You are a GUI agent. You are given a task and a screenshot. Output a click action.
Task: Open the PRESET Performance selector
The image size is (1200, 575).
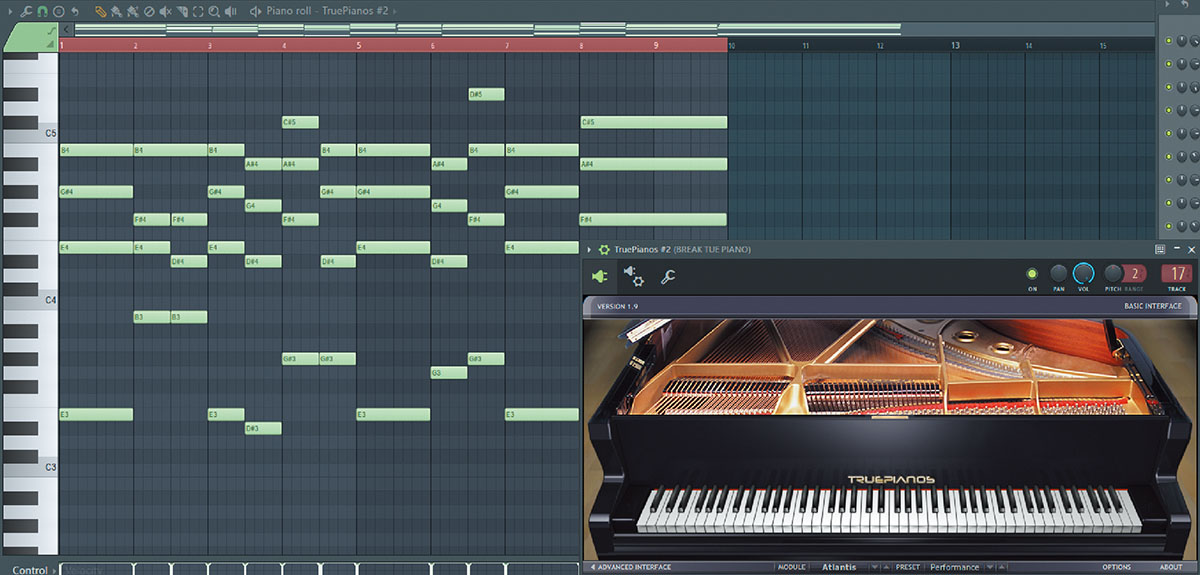(x=954, y=567)
